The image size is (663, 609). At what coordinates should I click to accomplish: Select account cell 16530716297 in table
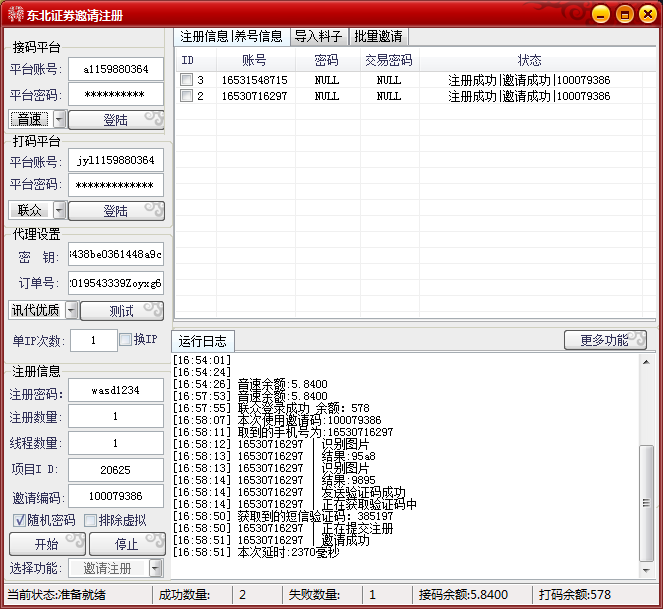pos(255,96)
